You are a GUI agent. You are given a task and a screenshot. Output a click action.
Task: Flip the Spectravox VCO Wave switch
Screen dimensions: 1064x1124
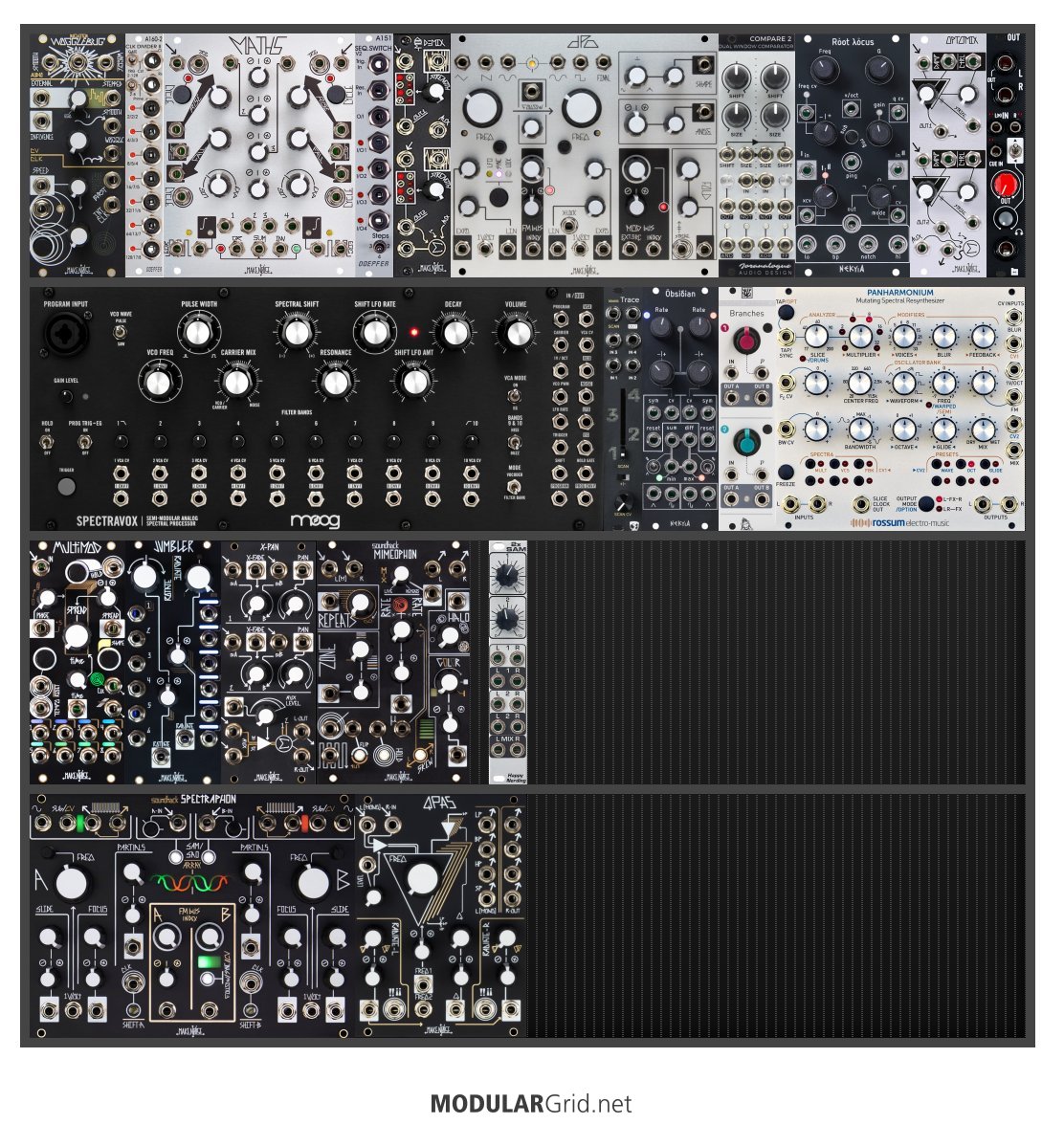120,332
